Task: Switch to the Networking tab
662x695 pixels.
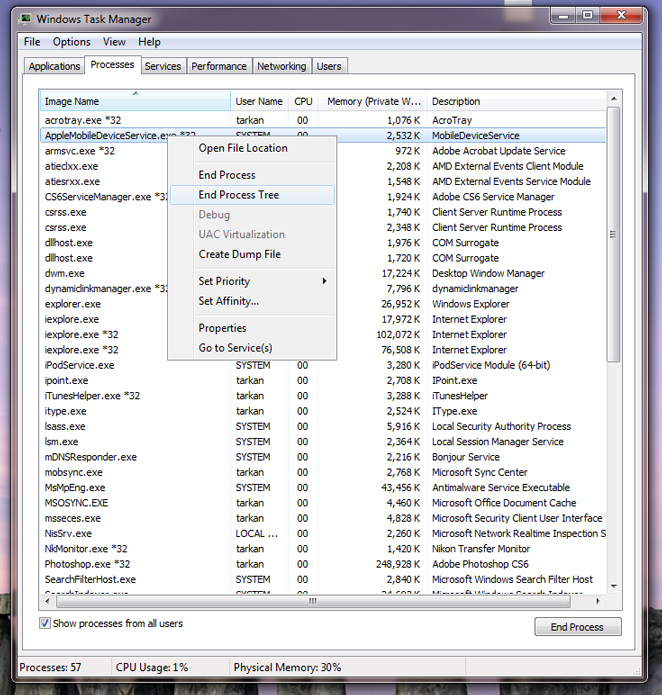Action: point(281,66)
